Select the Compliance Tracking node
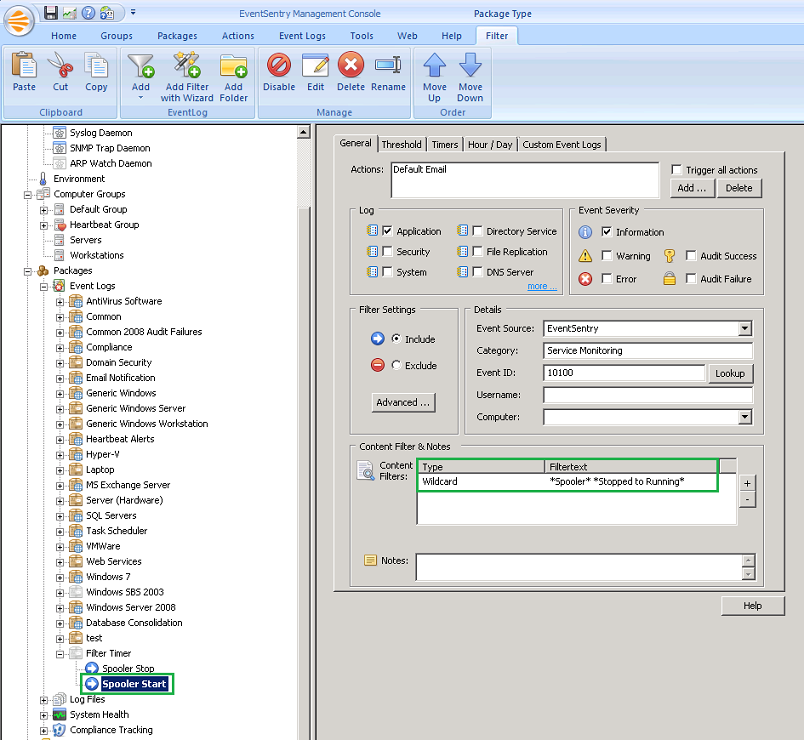 point(111,730)
